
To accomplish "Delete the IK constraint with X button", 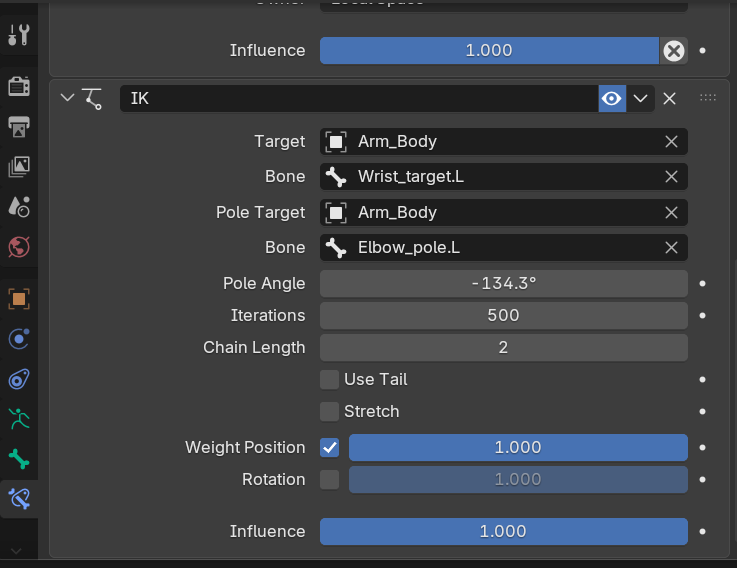I will tap(670, 98).
